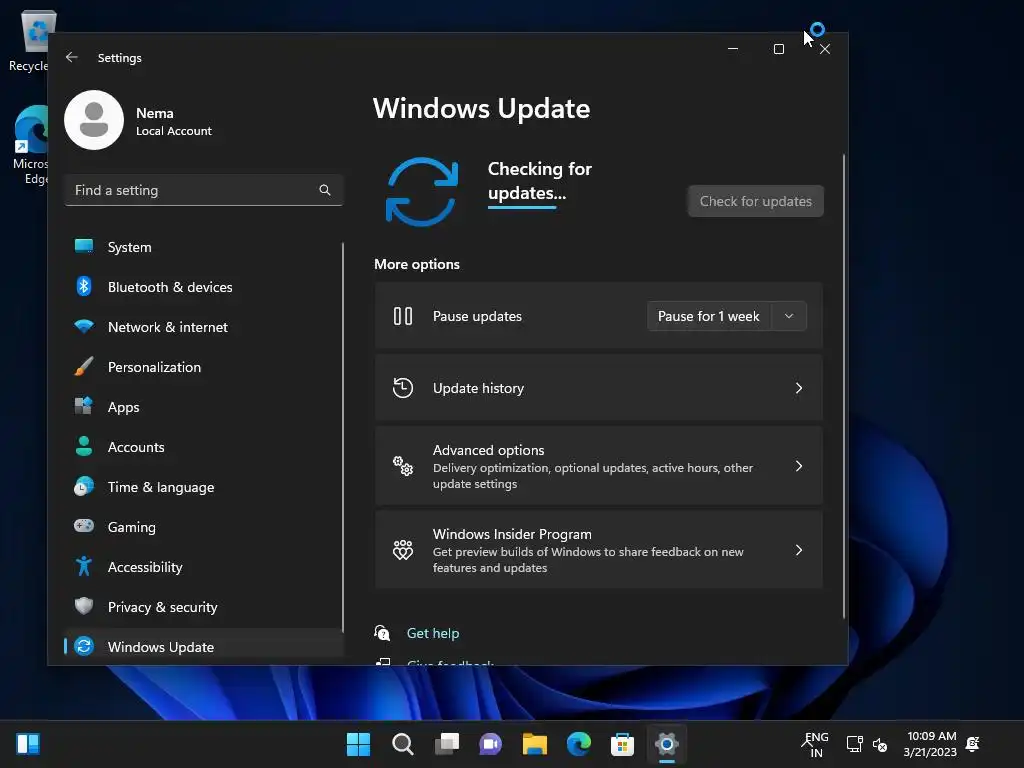Viewport: 1024px width, 768px height.
Task: Open File Explorer from taskbar
Action: coord(534,744)
